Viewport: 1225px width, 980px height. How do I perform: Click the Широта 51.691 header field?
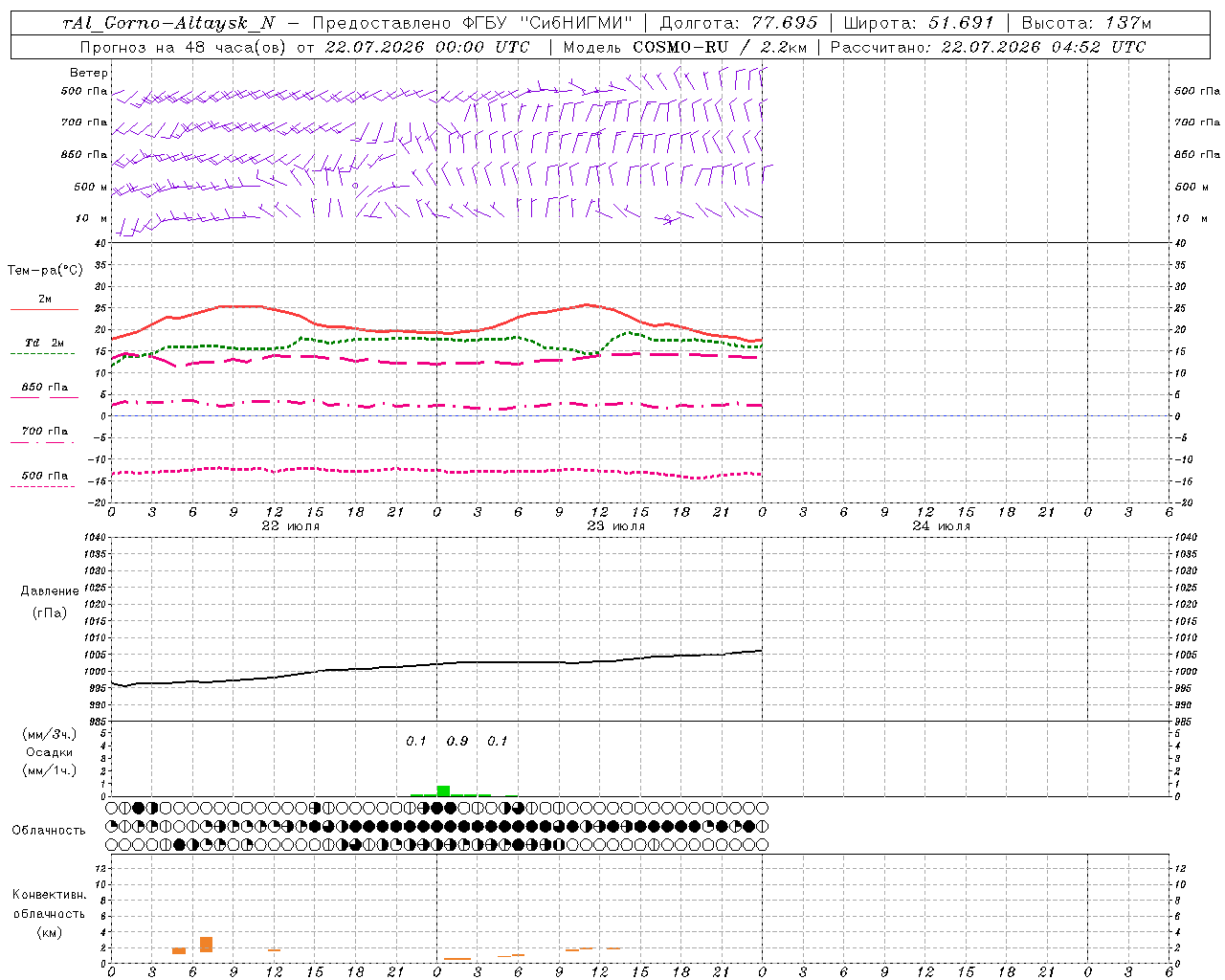(919, 23)
